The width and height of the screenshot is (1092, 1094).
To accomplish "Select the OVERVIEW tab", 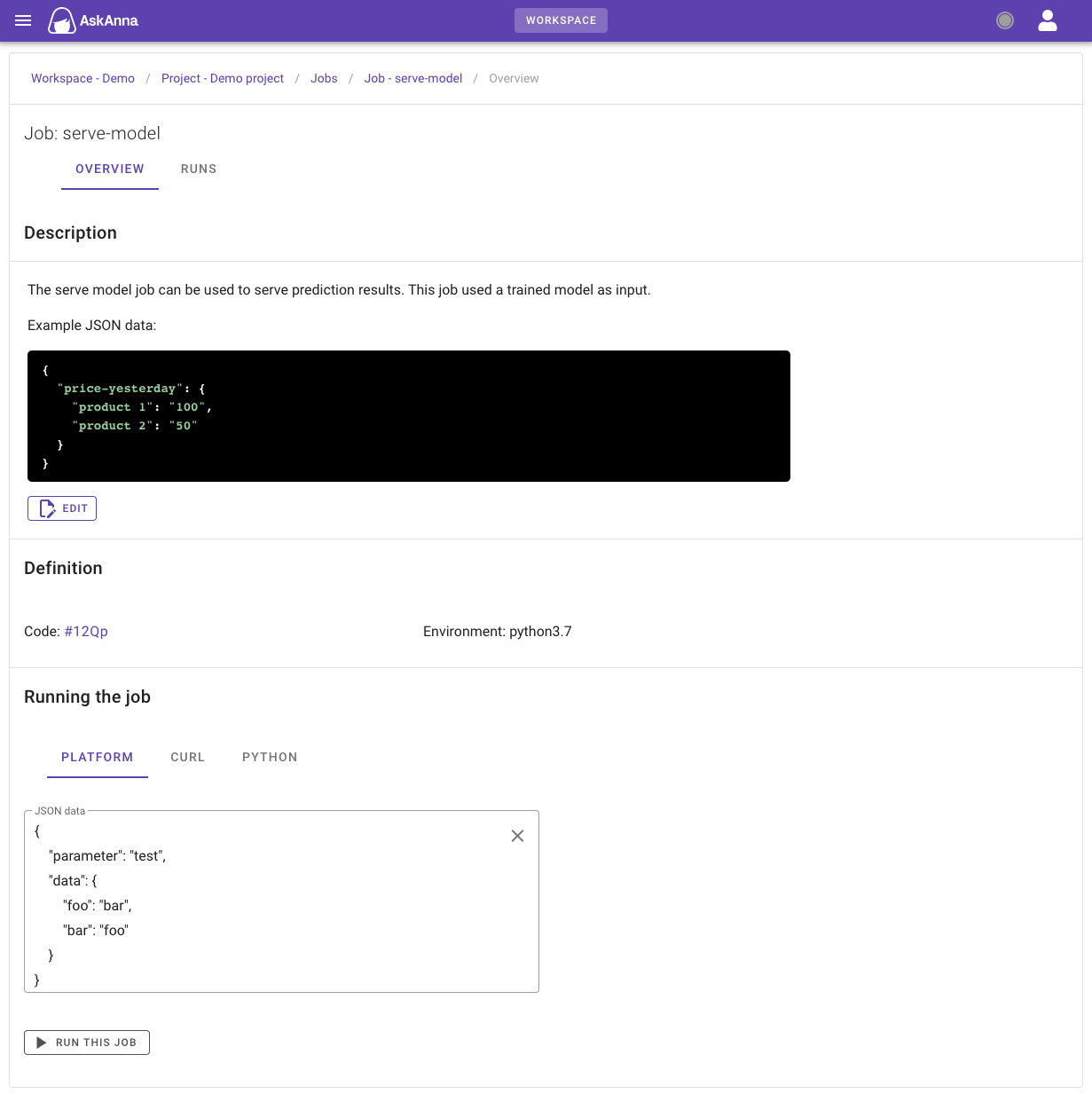I will 109,169.
